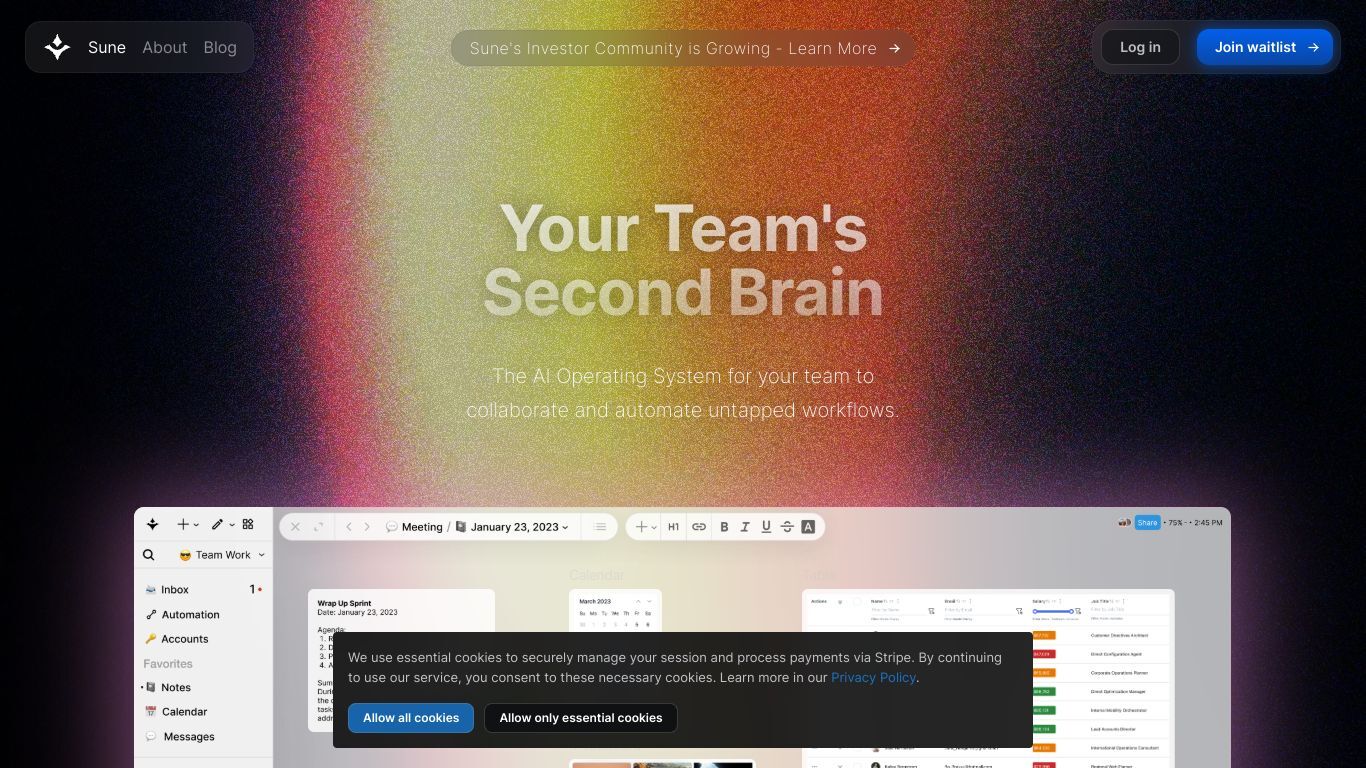Click the Filter by Name input field
The height and width of the screenshot is (768, 1366).
(x=898, y=610)
